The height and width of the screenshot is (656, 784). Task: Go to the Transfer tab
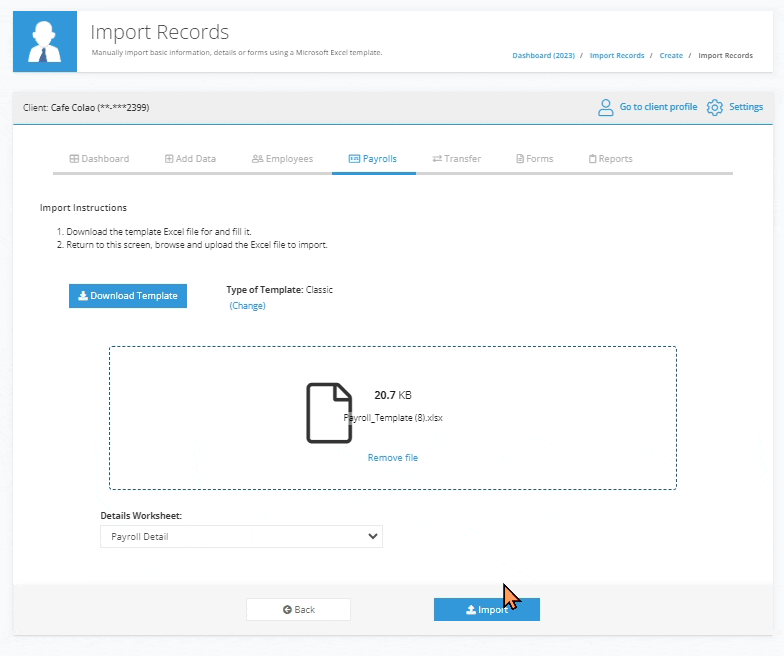[456, 158]
